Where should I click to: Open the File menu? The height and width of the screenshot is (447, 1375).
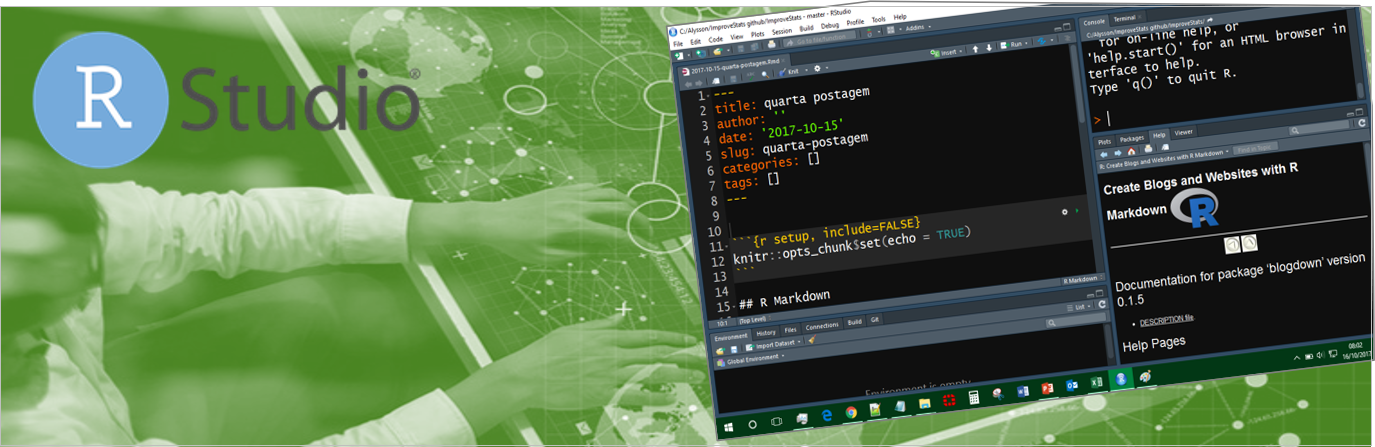click(x=678, y=44)
